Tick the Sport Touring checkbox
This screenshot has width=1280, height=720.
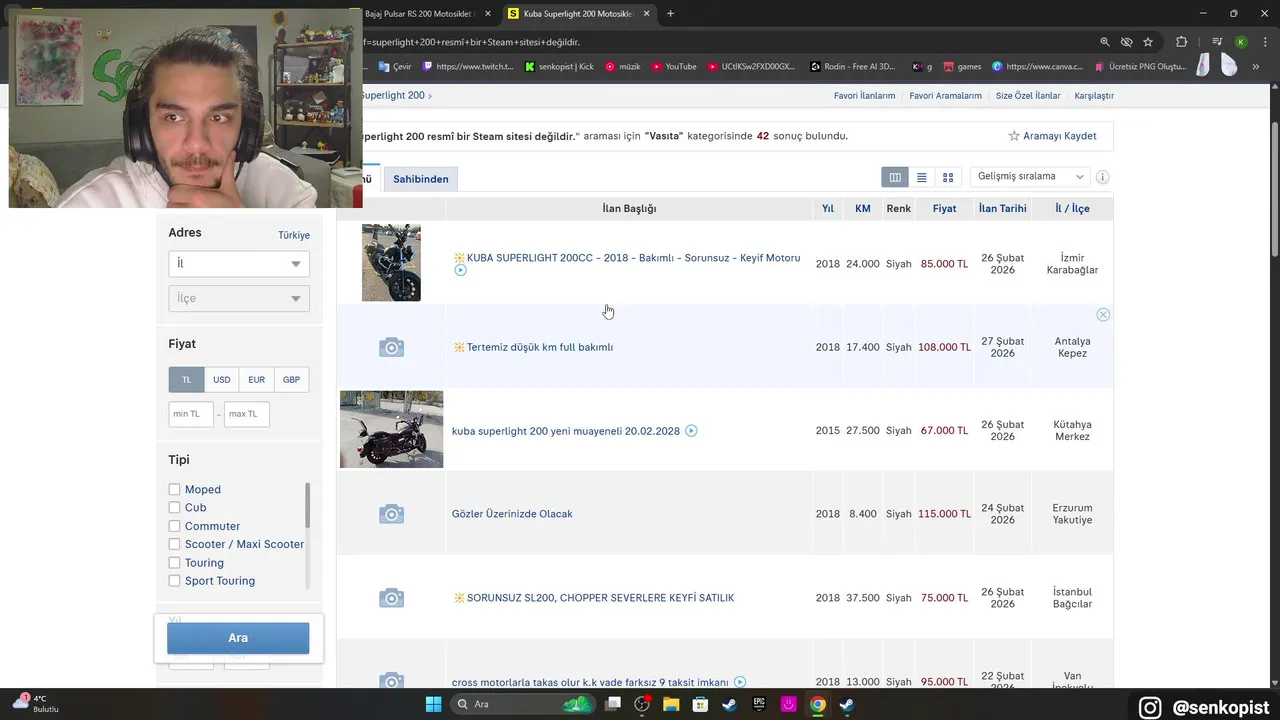pos(174,581)
